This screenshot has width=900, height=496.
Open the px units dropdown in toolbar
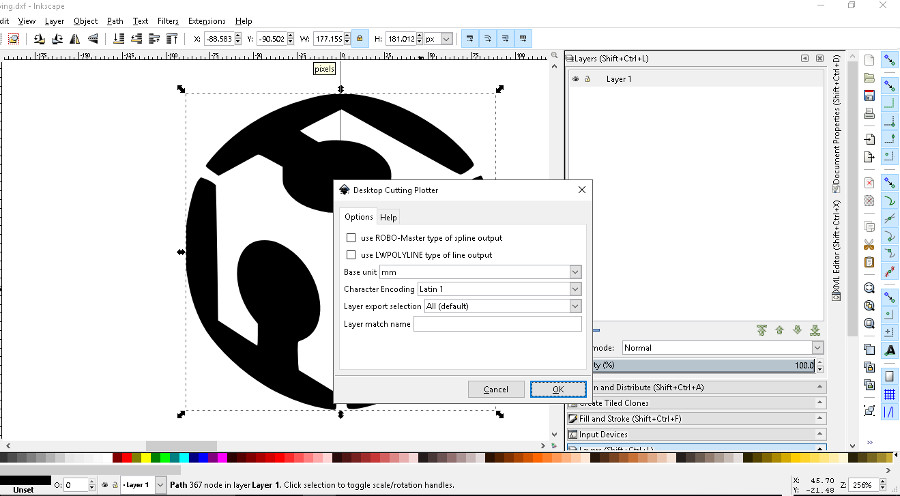[x=447, y=39]
